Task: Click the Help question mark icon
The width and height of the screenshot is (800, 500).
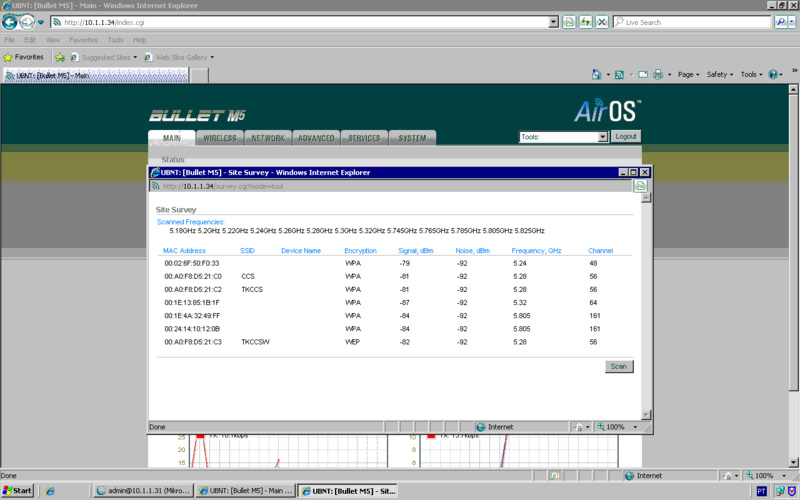Action: (773, 74)
